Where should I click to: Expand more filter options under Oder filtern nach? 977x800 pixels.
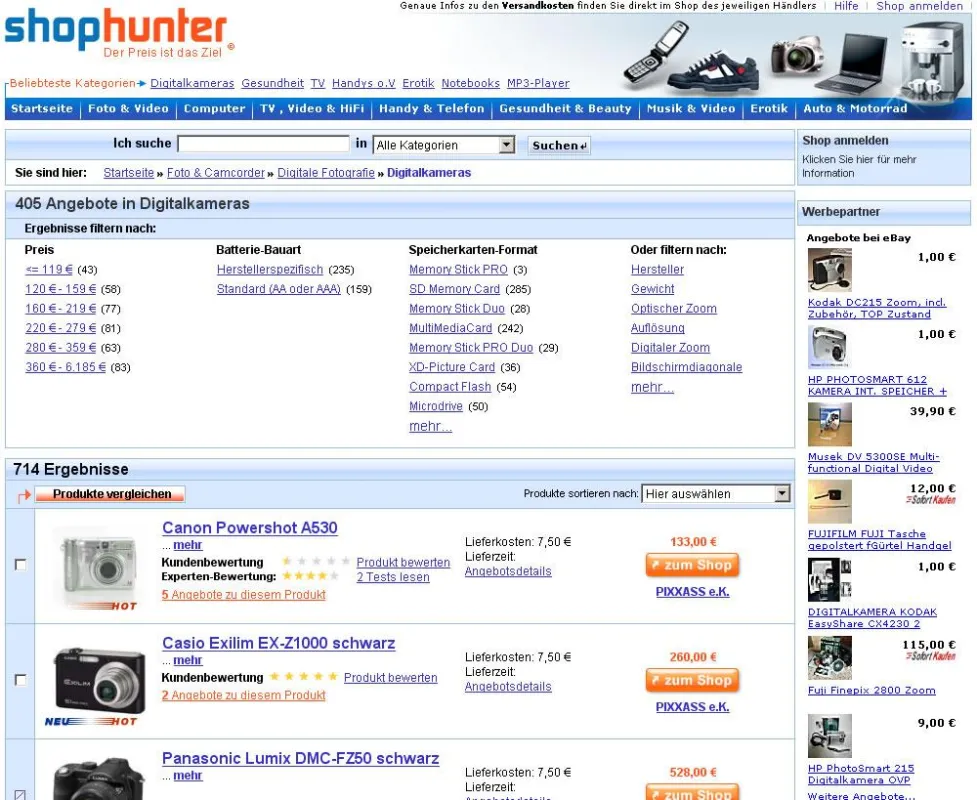tap(652, 387)
